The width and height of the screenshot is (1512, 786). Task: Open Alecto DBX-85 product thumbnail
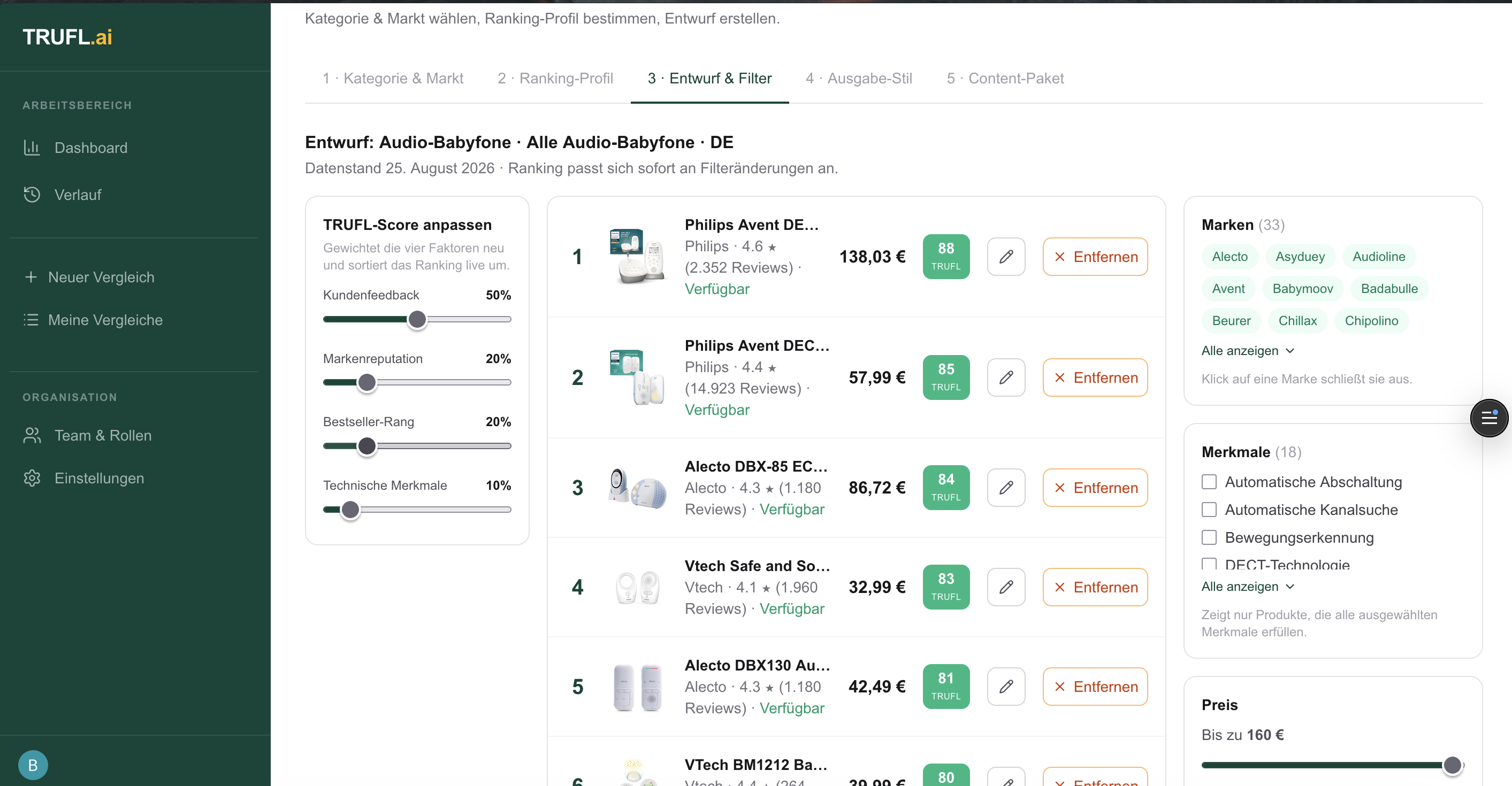click(637, 488)
